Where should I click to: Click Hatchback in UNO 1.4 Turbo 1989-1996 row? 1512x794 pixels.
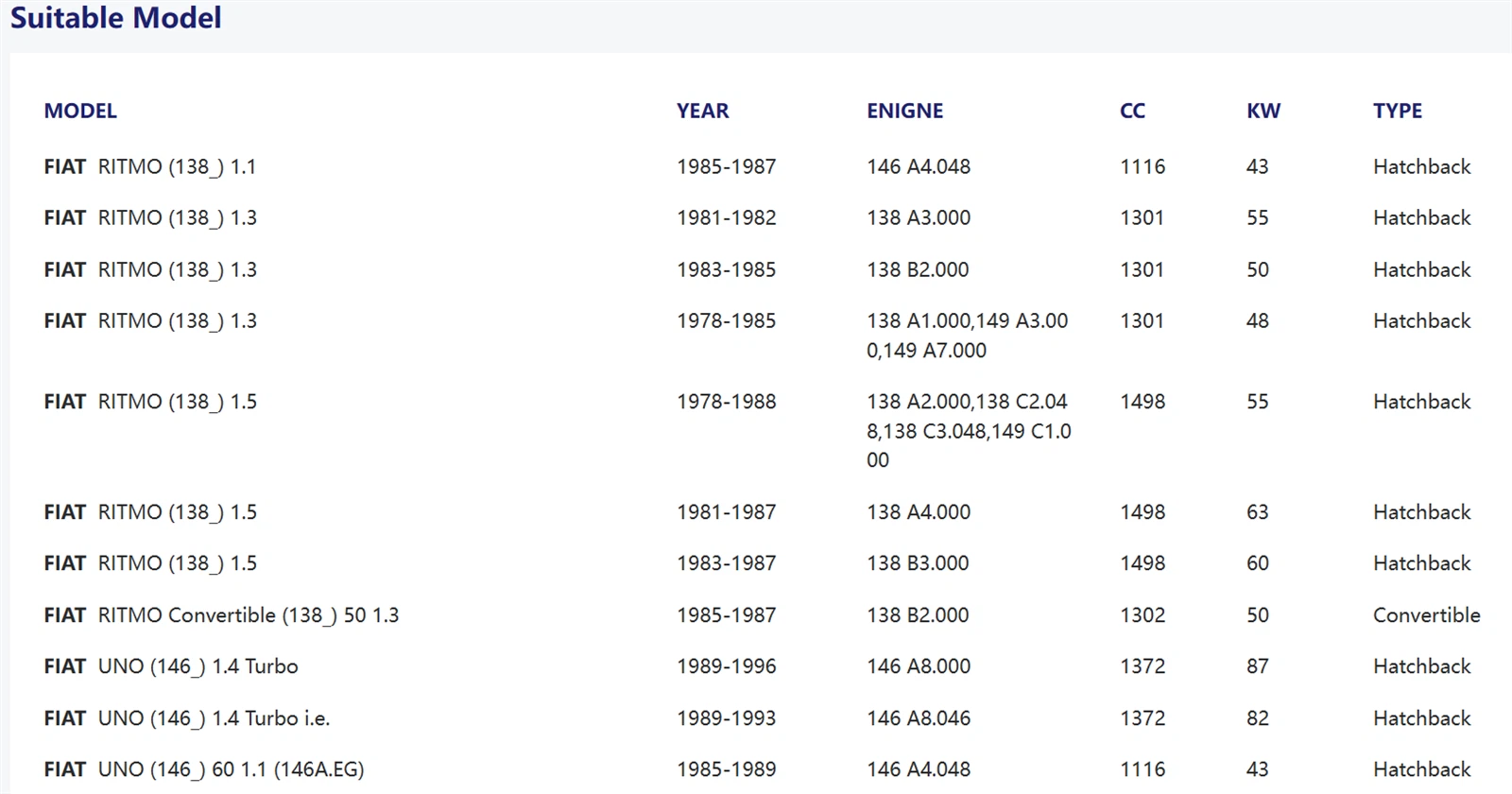click(1422, 666)
